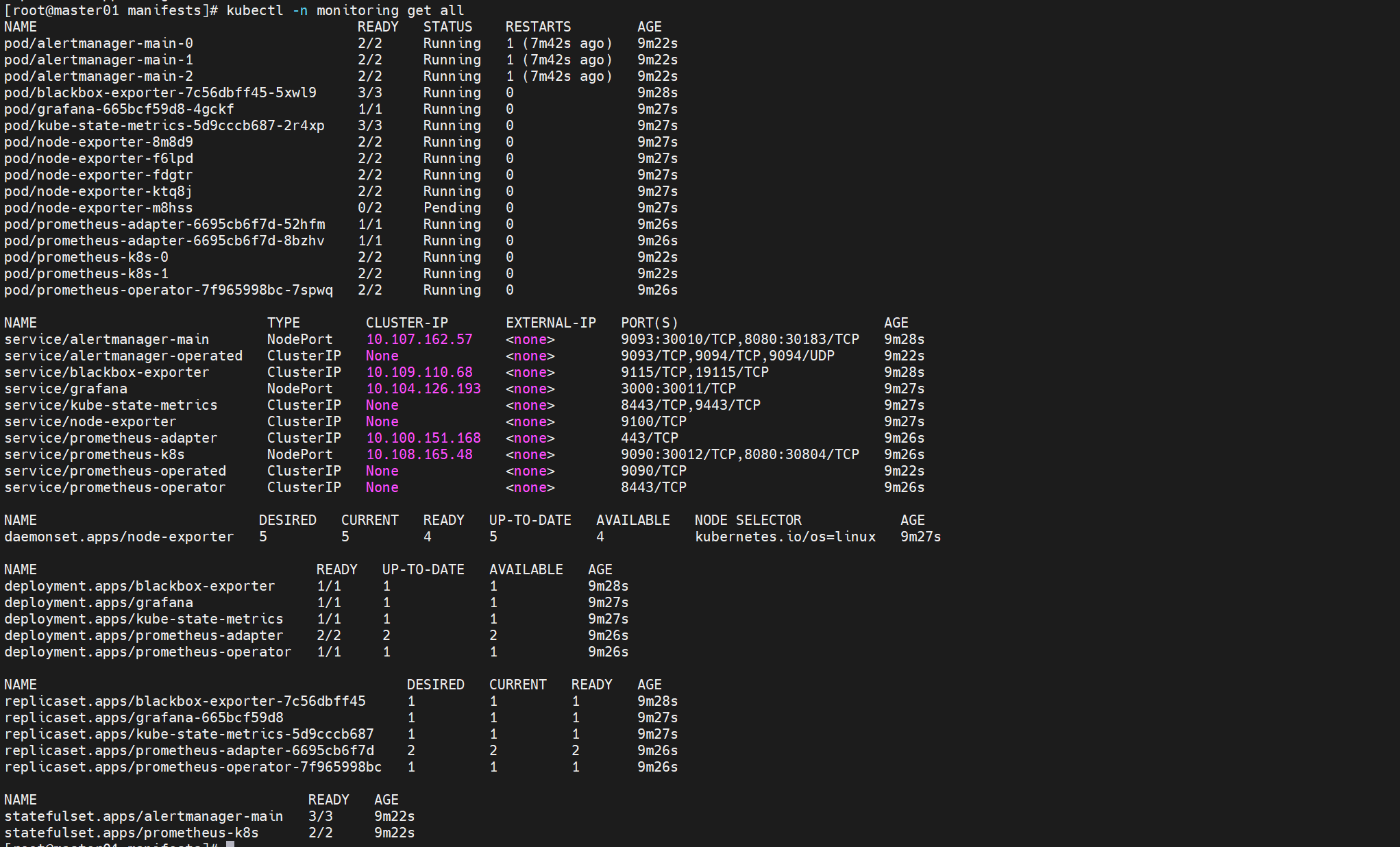Click the pod/grafana-665bcf59d8-4gckf name

119,109
